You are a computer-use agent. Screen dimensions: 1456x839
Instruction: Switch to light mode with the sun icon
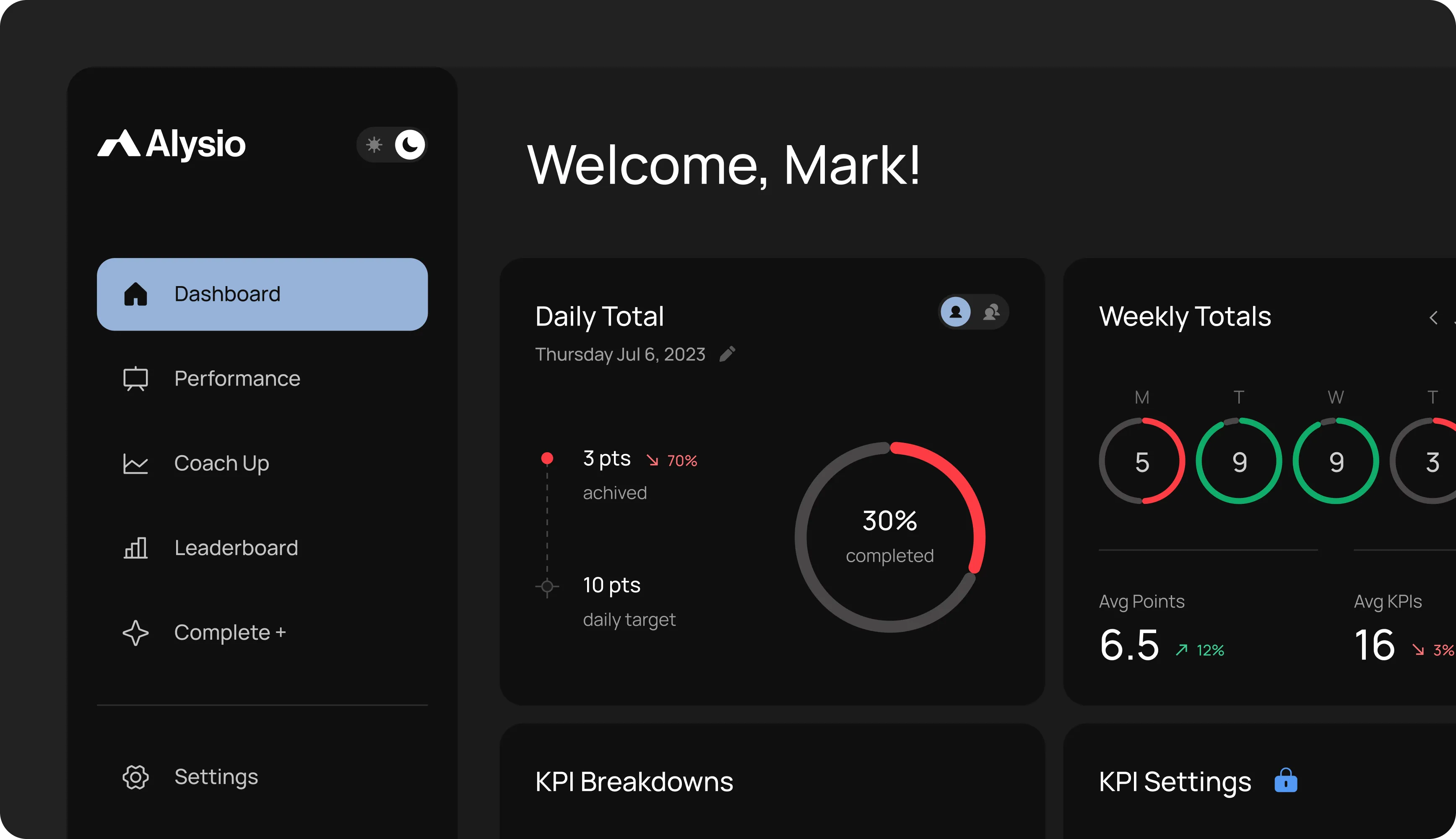[x=374, y=145]
